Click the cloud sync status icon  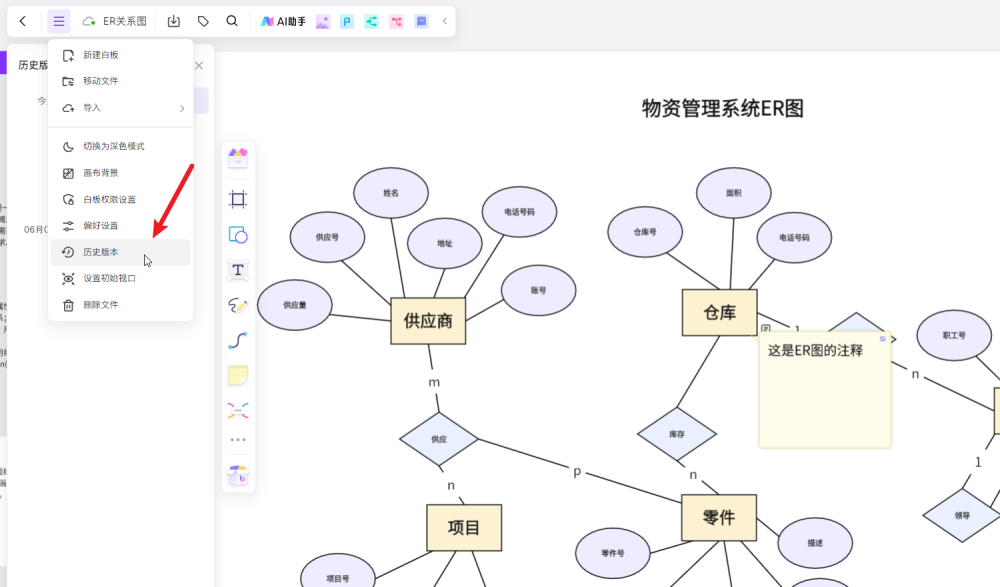(x=89, y=22)
